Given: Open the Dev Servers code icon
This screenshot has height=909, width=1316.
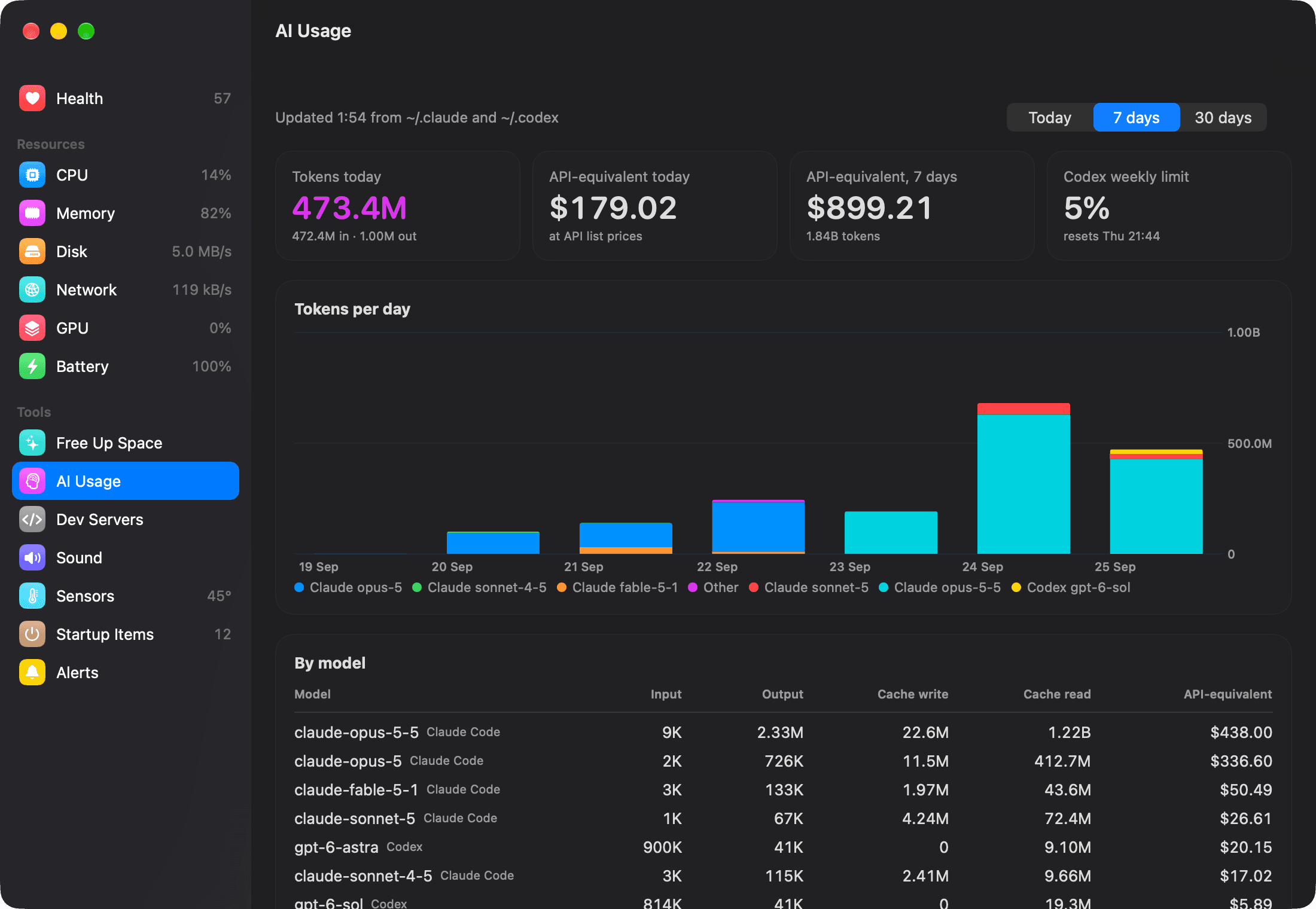Looking at the screenshot, I should pos(32,519).
